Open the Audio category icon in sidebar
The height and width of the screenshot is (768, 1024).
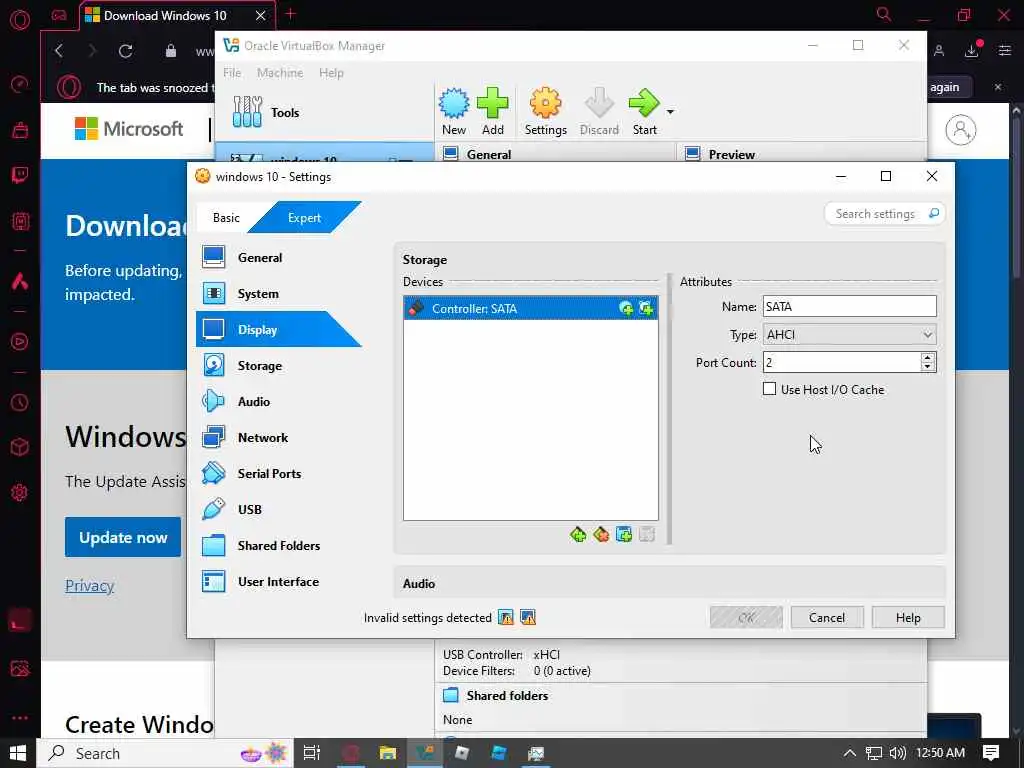click(x=214, y=402)
